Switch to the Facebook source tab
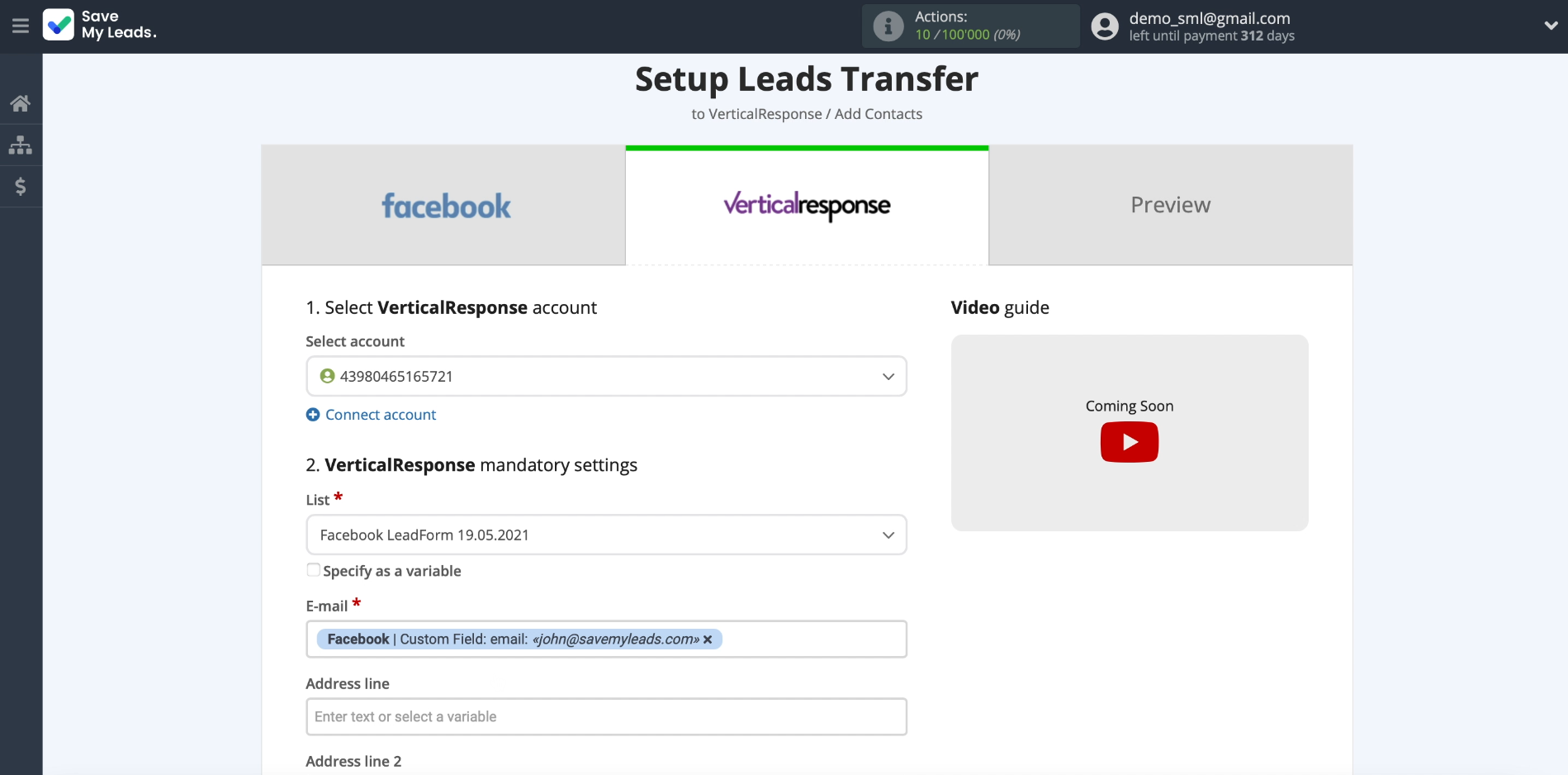1568x775 pixels. [443, 205]
